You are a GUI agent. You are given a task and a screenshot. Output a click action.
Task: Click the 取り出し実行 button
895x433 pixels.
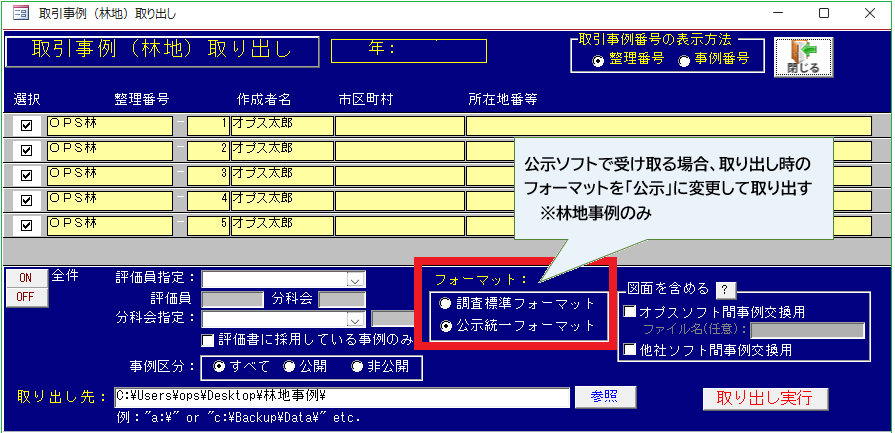(765, 398)
